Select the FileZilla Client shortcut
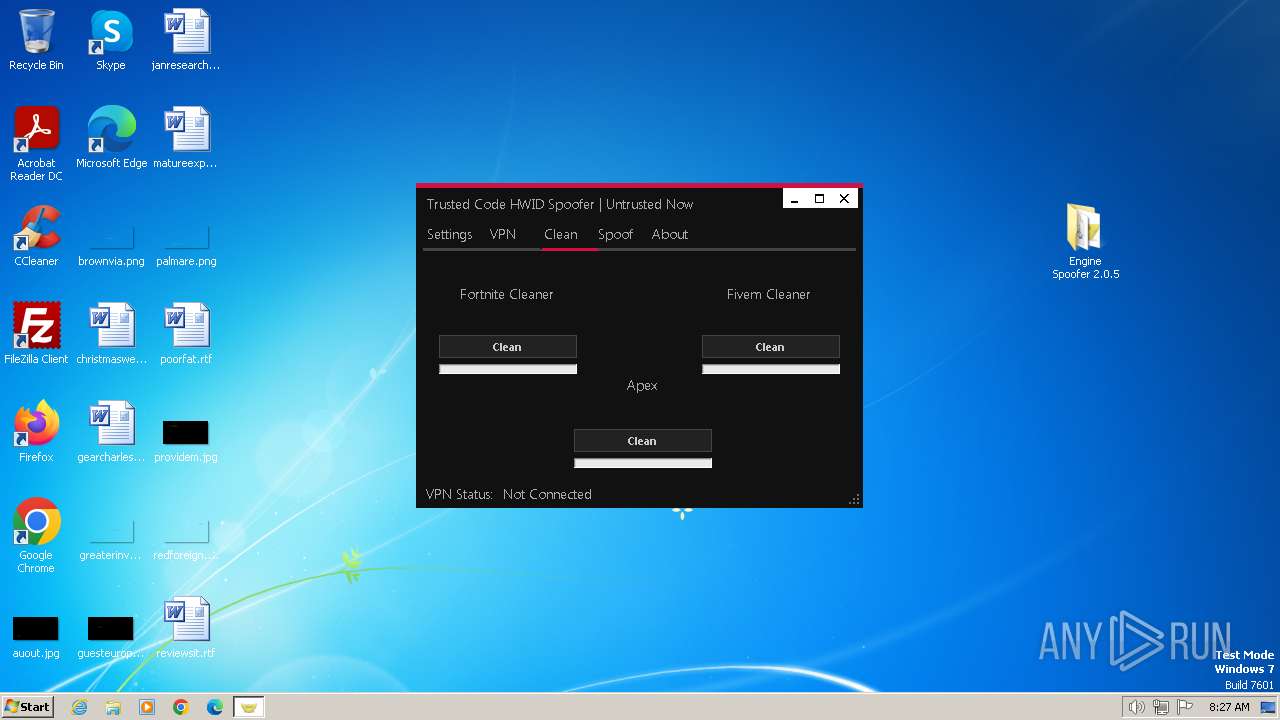The height and width of the screenshot is (720, 1280). [x=36, y=334]
